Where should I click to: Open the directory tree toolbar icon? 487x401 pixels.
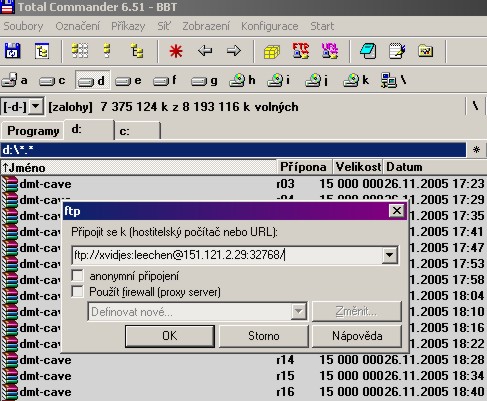[42, 51]
